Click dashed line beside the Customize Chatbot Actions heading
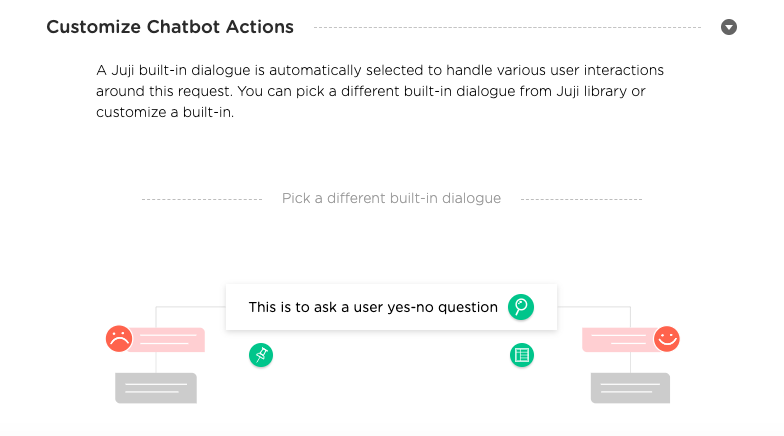784x436 pixels. tap(507, 28)
